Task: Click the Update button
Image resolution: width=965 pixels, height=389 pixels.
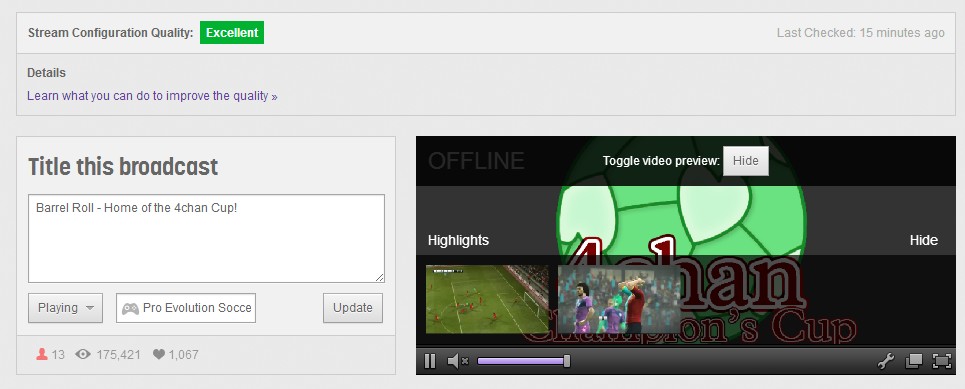Action: (353, 308)
